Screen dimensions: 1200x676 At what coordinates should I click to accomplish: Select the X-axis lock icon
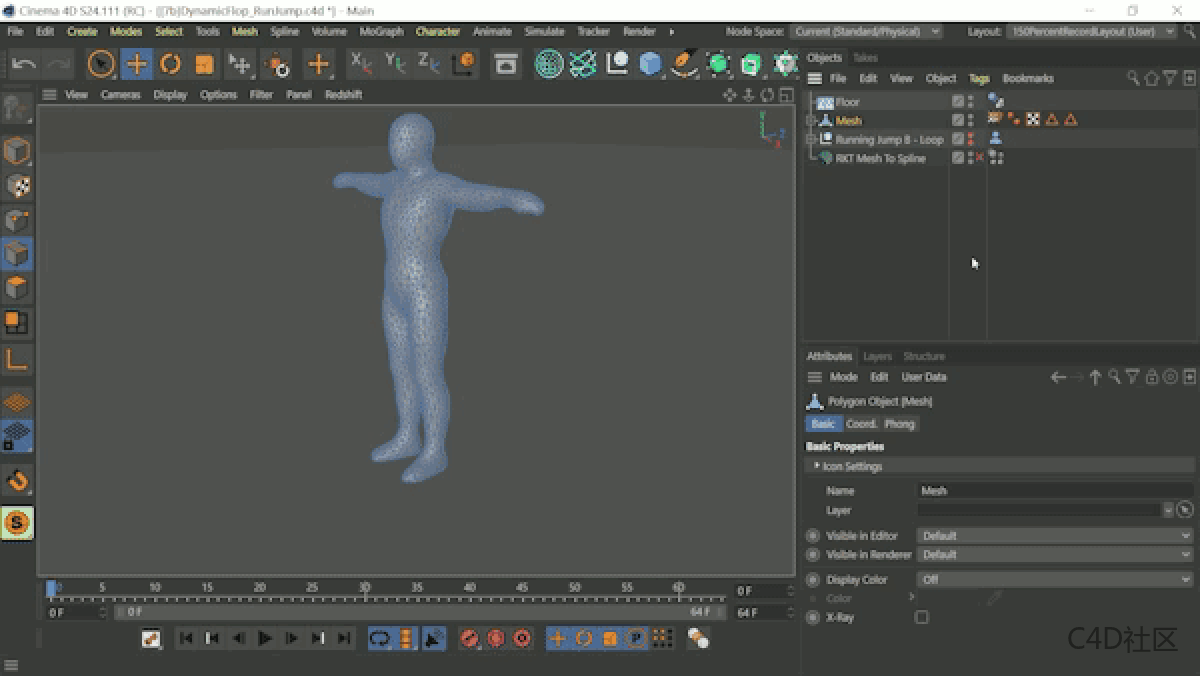(x=357, y=65)
